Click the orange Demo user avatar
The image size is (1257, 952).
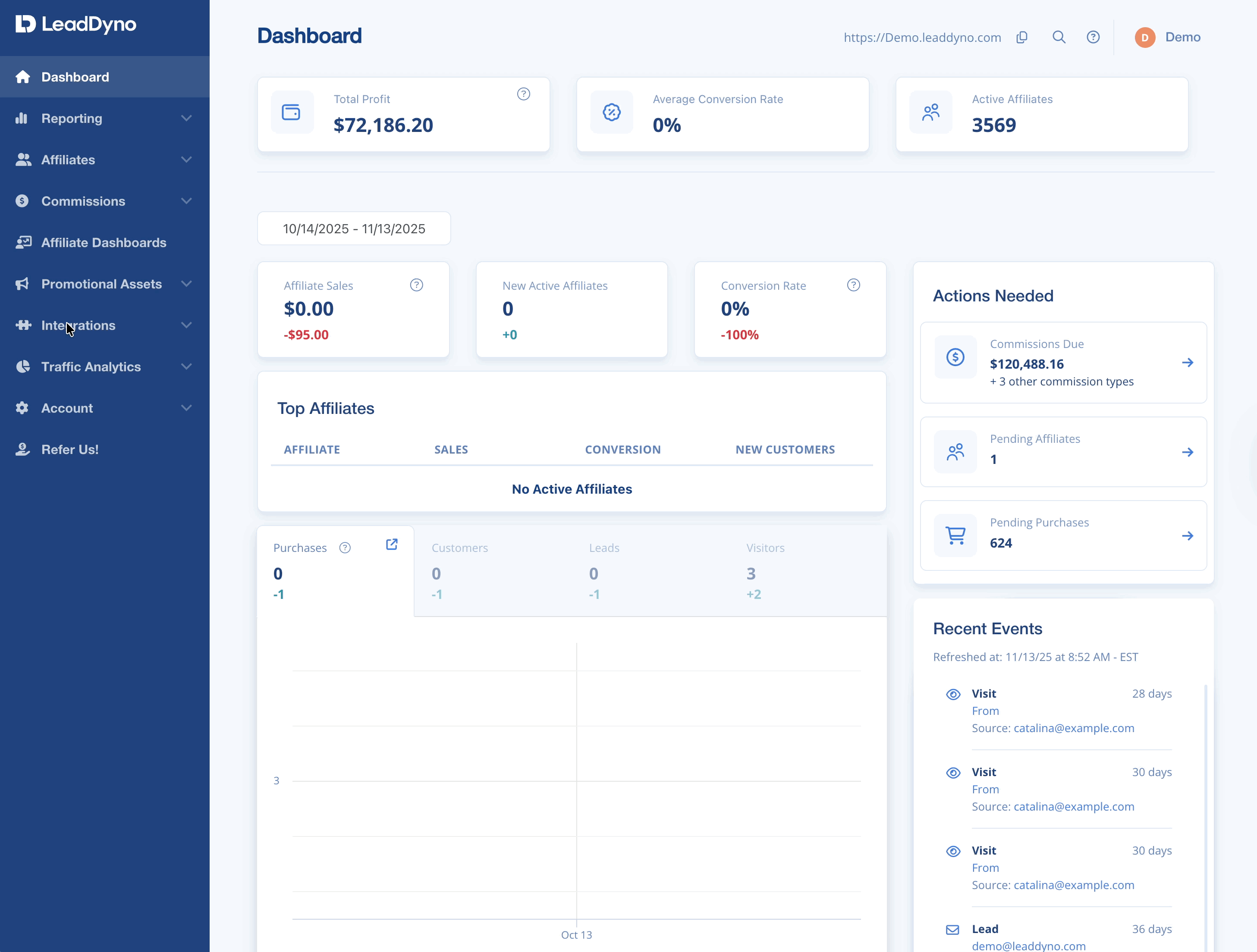pyautogui.click(x=1144, y=38)
